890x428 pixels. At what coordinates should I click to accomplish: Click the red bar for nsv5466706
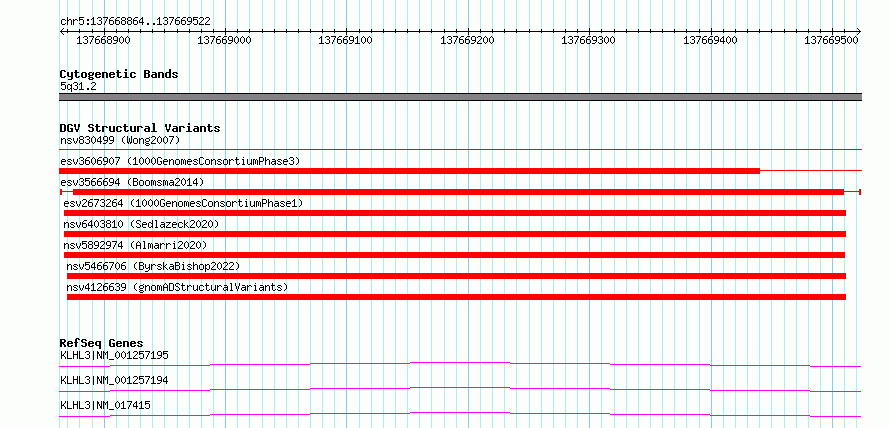(x=456, y=276)
